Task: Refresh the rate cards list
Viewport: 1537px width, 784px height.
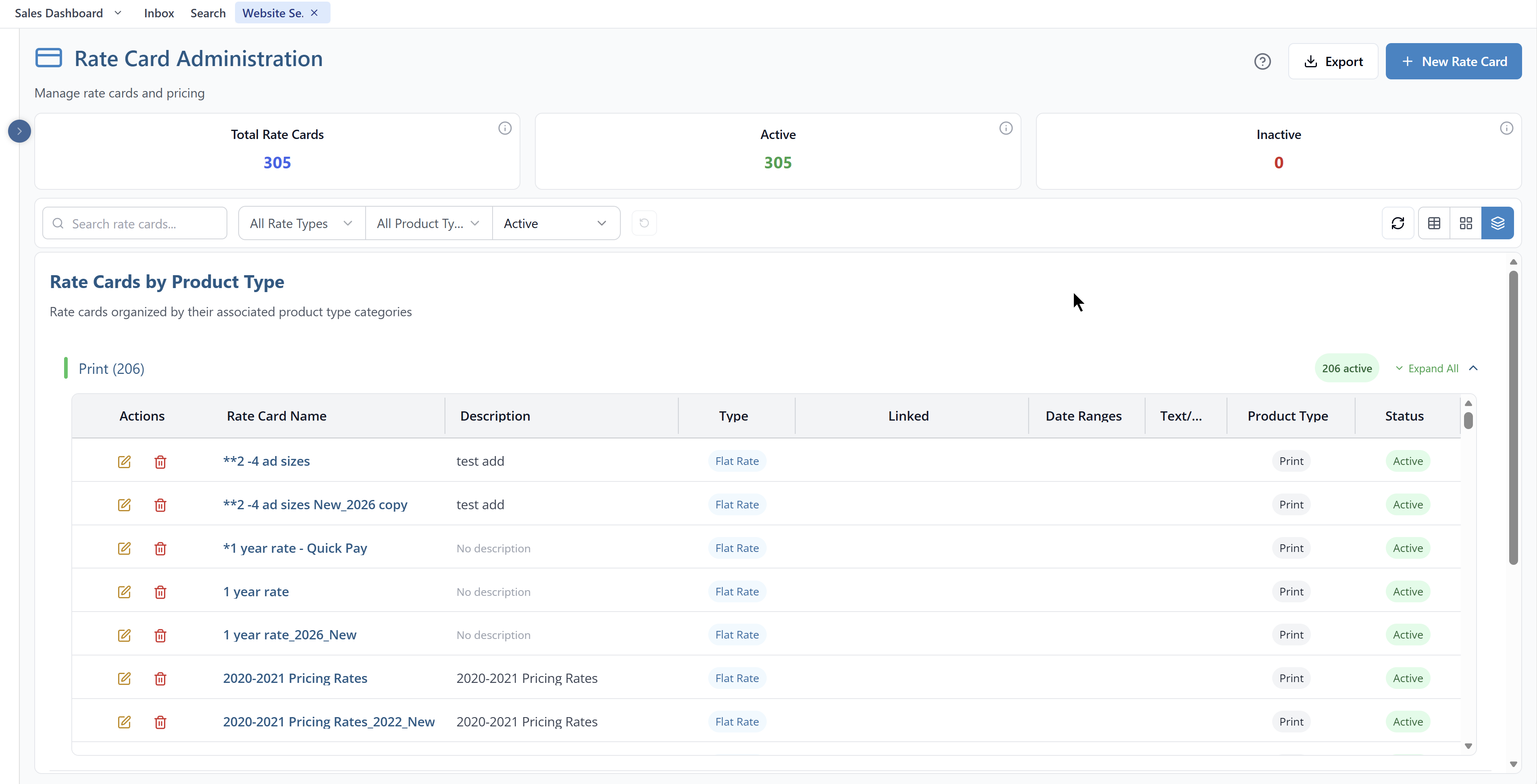Action: point(1398,223)
